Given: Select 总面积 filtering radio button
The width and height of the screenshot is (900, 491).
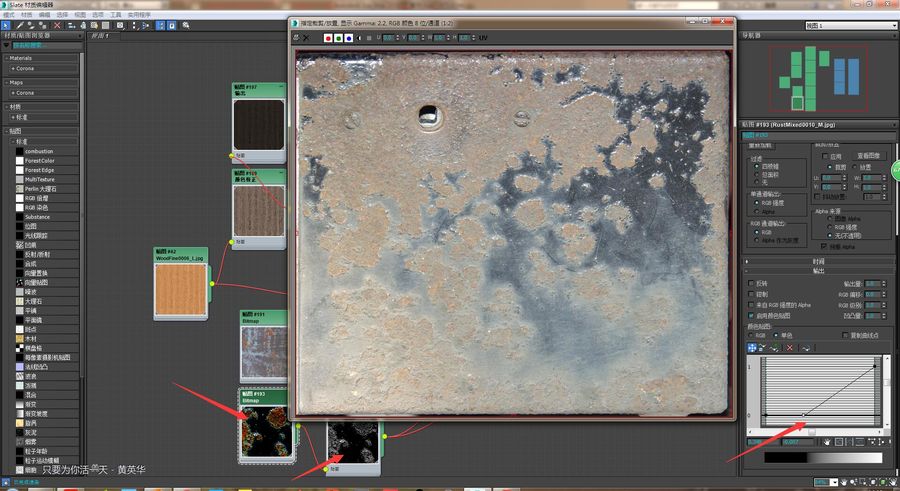Looking at the screenshot, I should [x=757, y=174].
